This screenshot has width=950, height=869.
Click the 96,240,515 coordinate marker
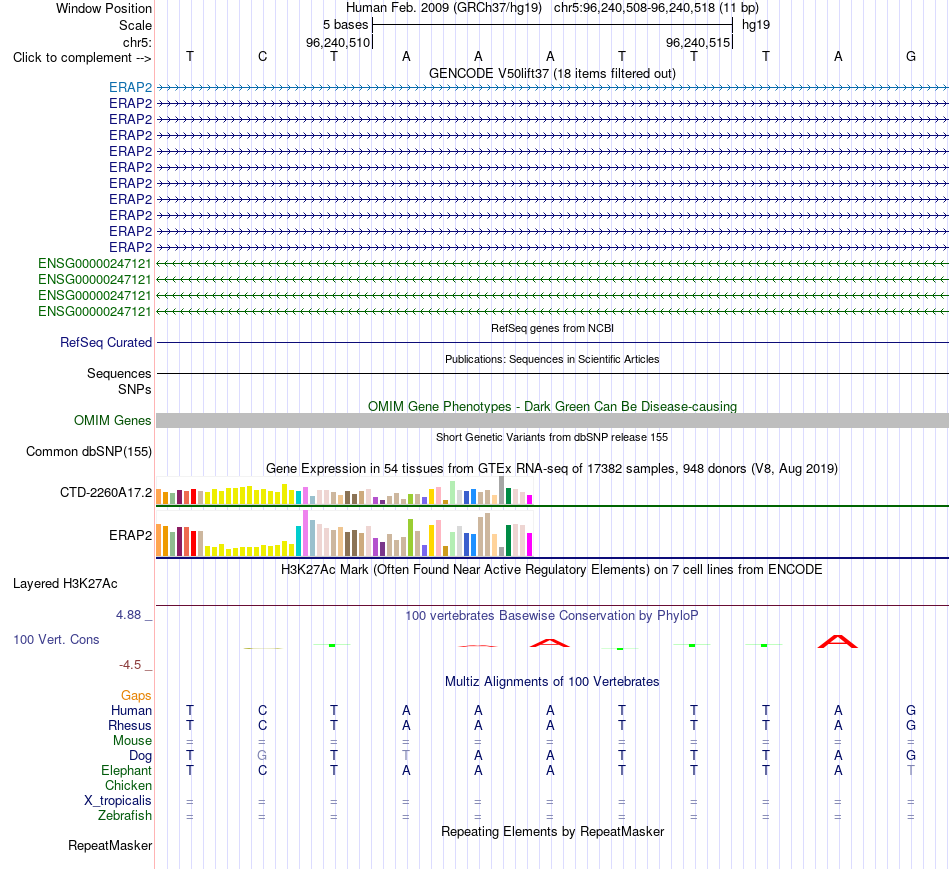(x=697, y=42)
